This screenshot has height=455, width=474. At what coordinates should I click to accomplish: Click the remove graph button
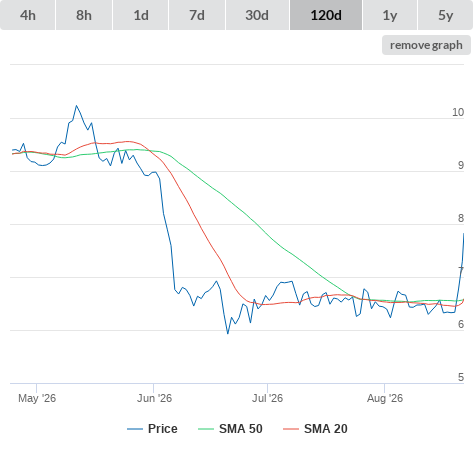(x=426, y=45)
